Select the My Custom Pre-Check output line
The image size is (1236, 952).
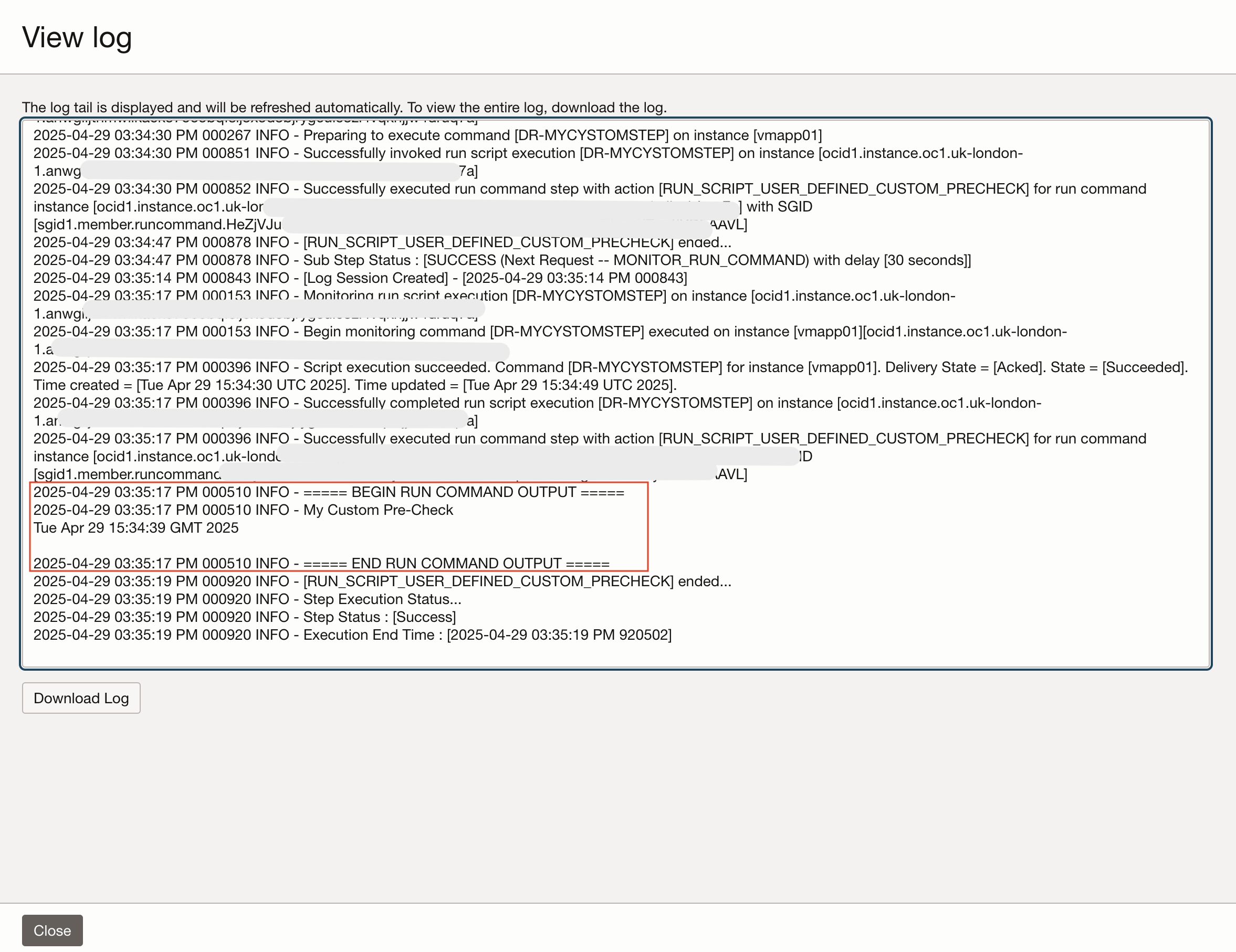243,510
